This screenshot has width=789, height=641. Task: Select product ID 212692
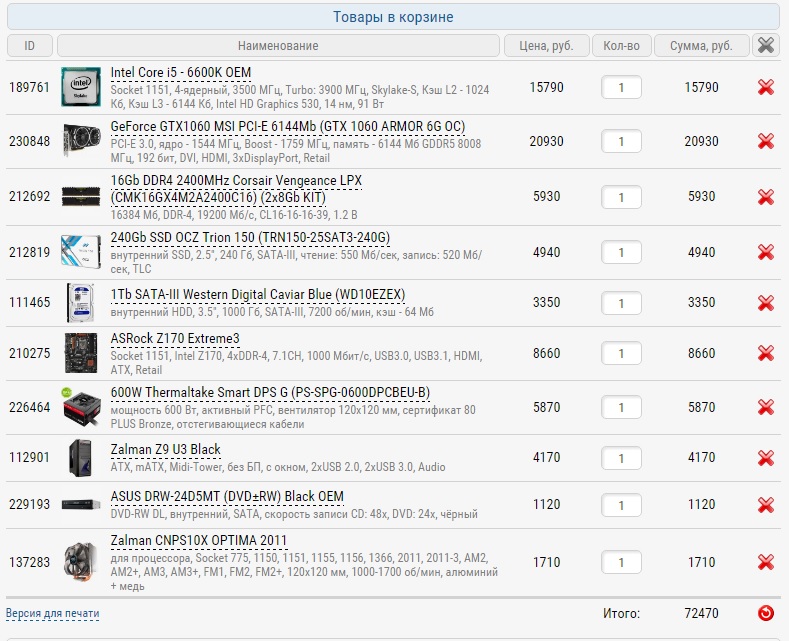click(x=30, y=196)
